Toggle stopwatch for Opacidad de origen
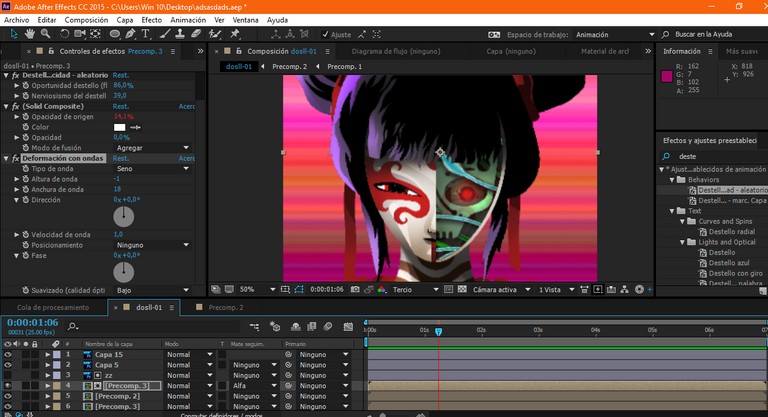Viewport: 768px width, 417px height. tap(25, 117)
